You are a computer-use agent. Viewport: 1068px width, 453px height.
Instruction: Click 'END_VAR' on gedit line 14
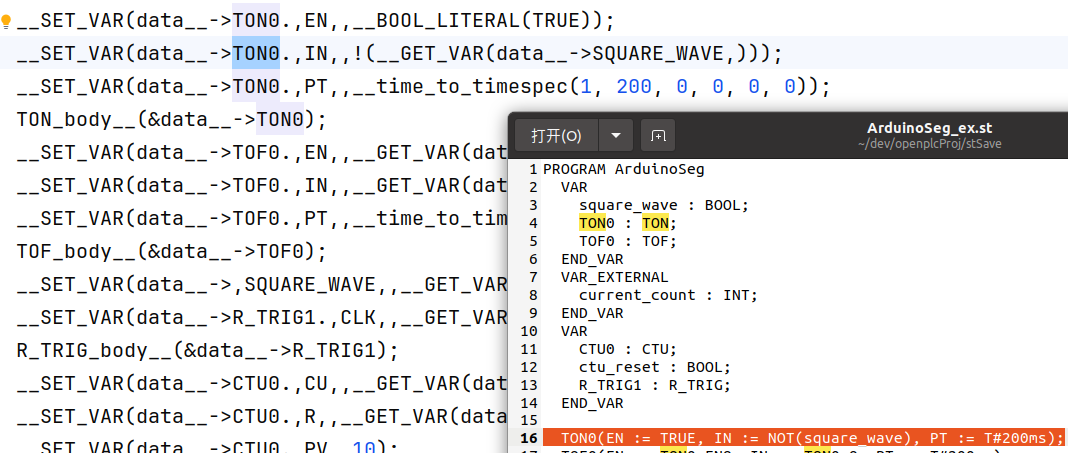tap(592, 403)
